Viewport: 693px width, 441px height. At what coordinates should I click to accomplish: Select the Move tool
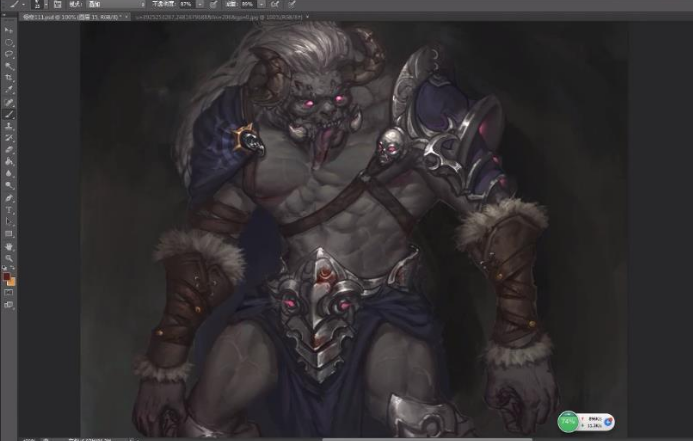(x=8, y=30)
